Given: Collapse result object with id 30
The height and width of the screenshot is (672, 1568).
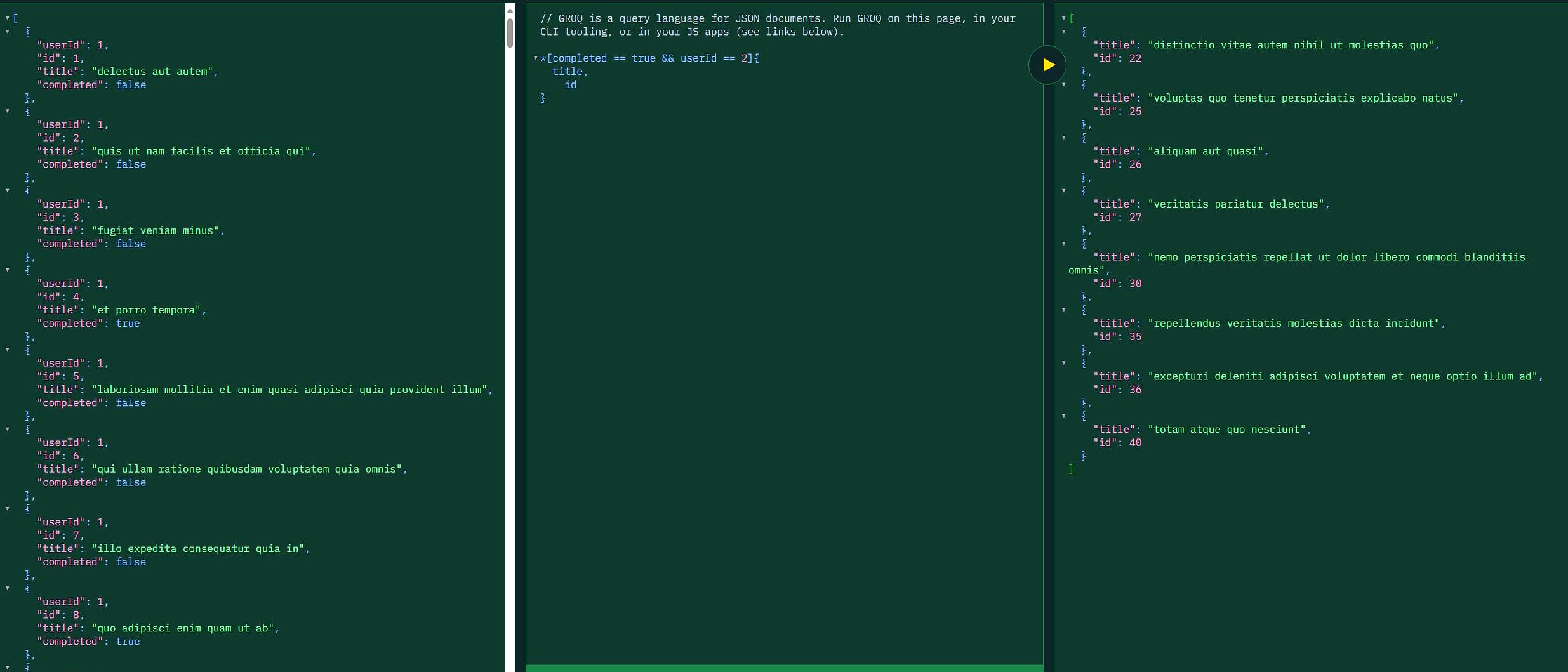Looking at the screenshot, I should [x=1064, y=244].
